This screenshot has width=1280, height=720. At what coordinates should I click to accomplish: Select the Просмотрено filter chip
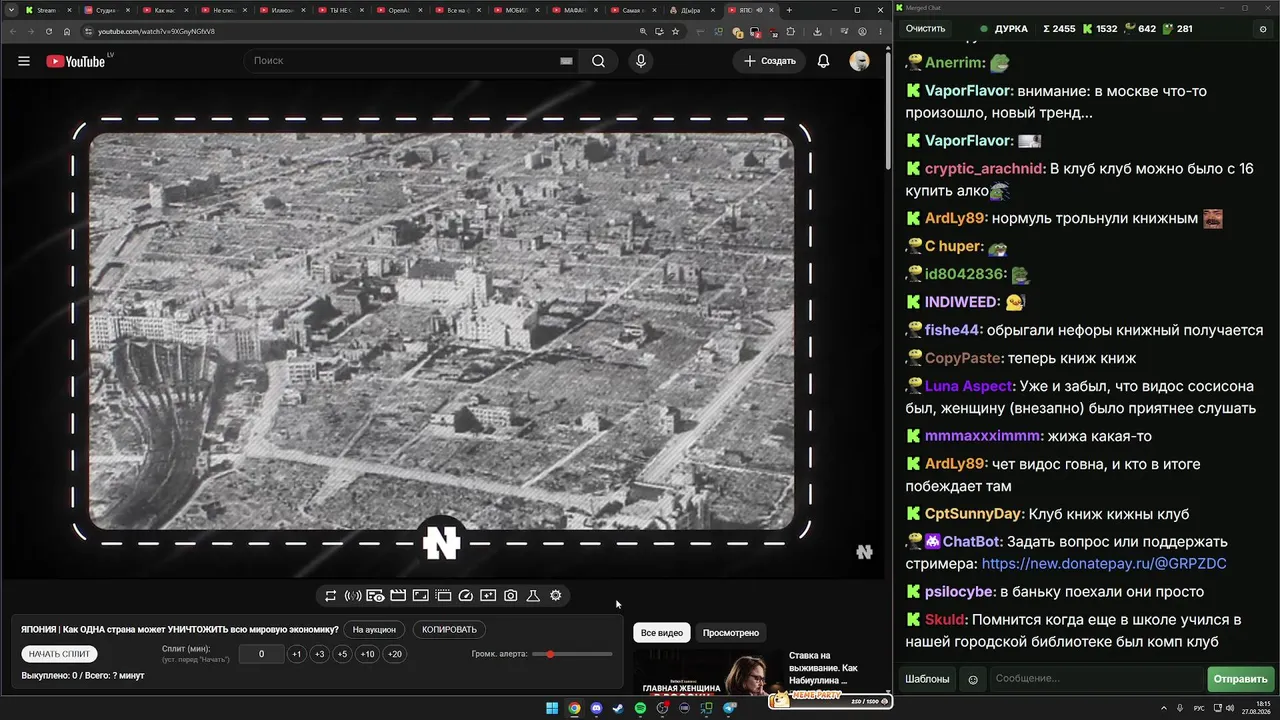pos(731,633)
